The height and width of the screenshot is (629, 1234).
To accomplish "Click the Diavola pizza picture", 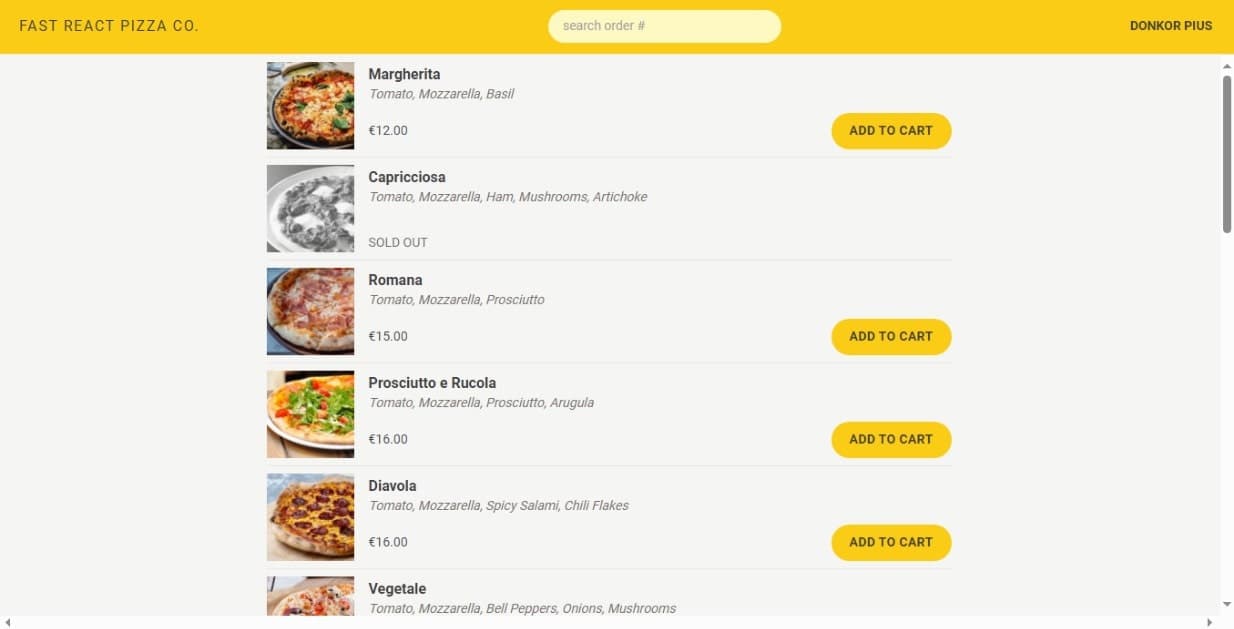I will click(310, 517).
